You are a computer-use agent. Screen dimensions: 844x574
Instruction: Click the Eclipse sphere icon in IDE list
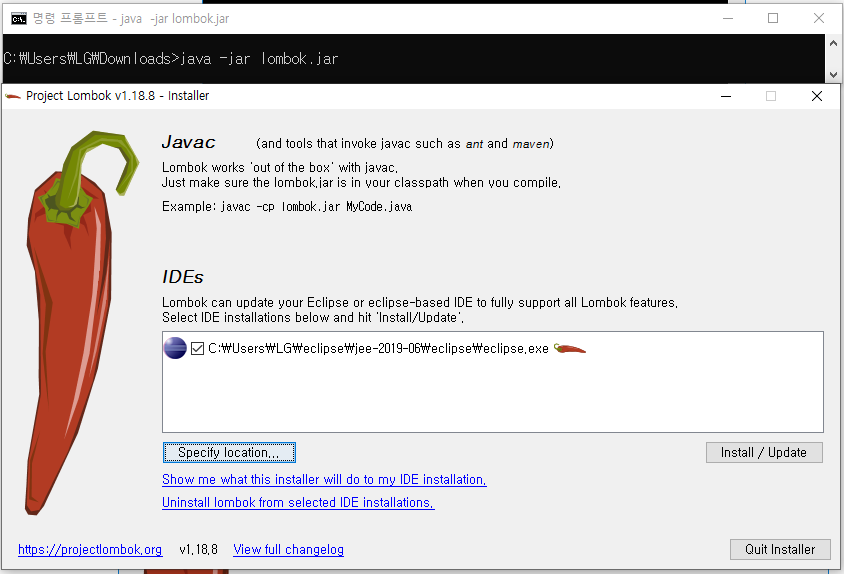tap(175, 348)
